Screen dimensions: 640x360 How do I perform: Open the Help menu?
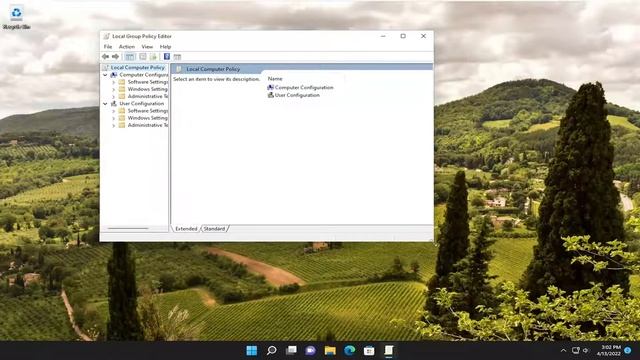[165, 47]
